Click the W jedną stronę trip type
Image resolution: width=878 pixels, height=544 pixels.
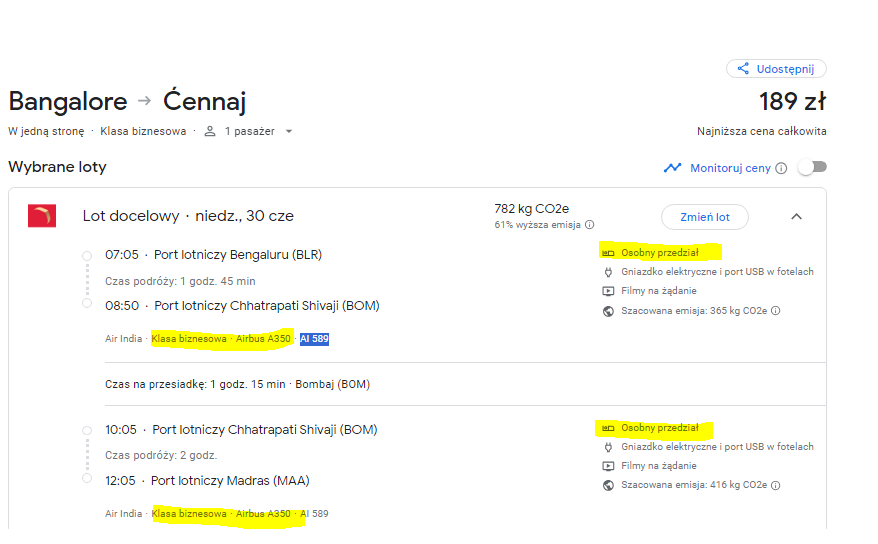(46, 131)
